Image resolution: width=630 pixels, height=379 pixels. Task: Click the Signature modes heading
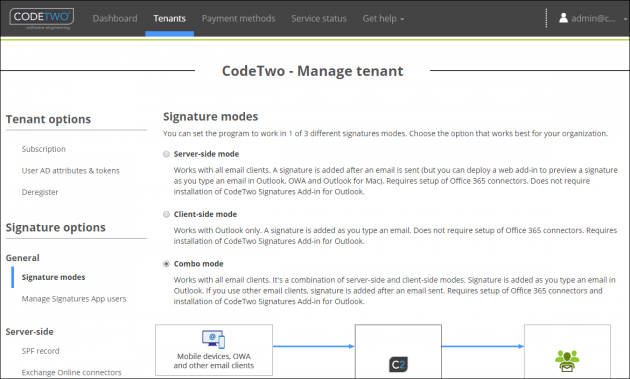pyautogui.click(x=210, y=117)
